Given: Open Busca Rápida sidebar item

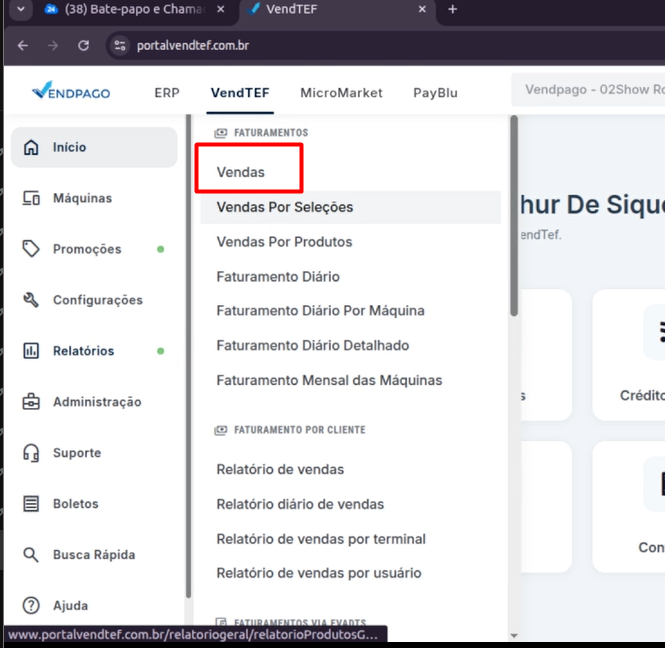Looking at the screenshot, I should coord(94,554).
